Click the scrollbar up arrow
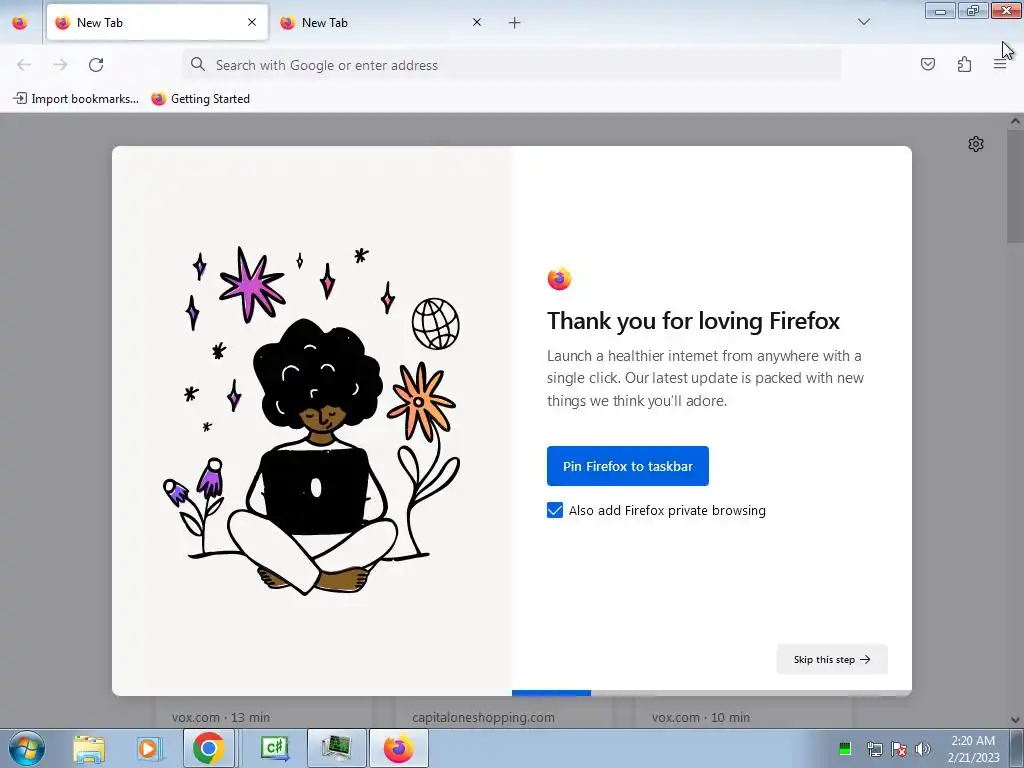Image resolution: width=1024 pixels, height=768 pixels. [1015, 121]
